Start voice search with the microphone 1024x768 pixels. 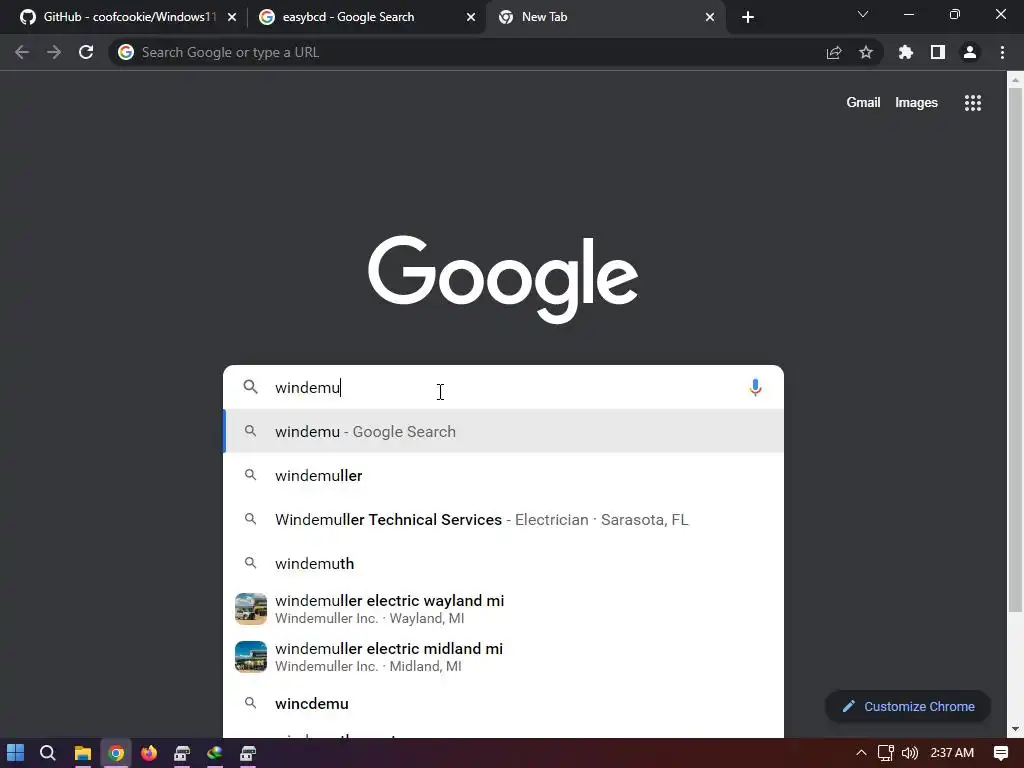pos(755,387)
